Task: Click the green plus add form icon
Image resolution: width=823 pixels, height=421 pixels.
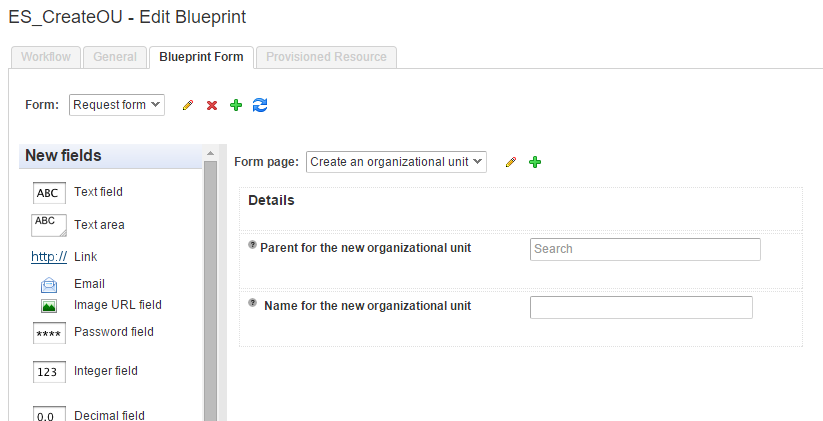Action: click(x=236, y=105)
